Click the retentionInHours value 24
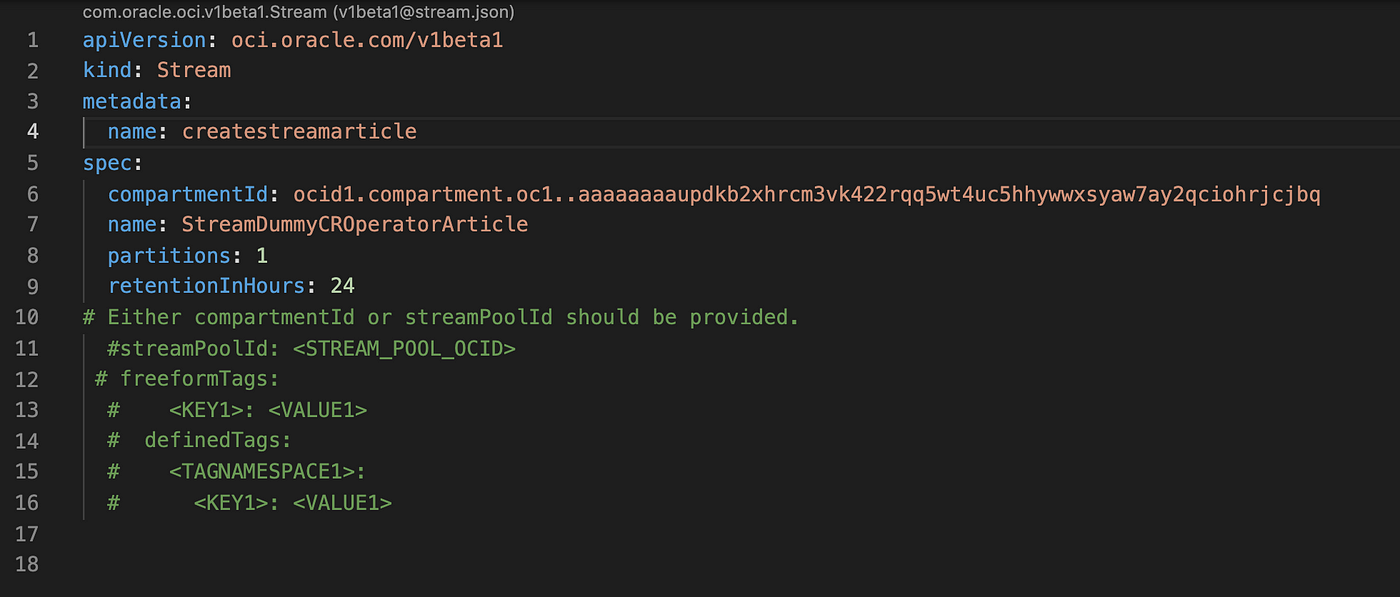Viewport: 1400px width, 597px height. coord(342,286)
